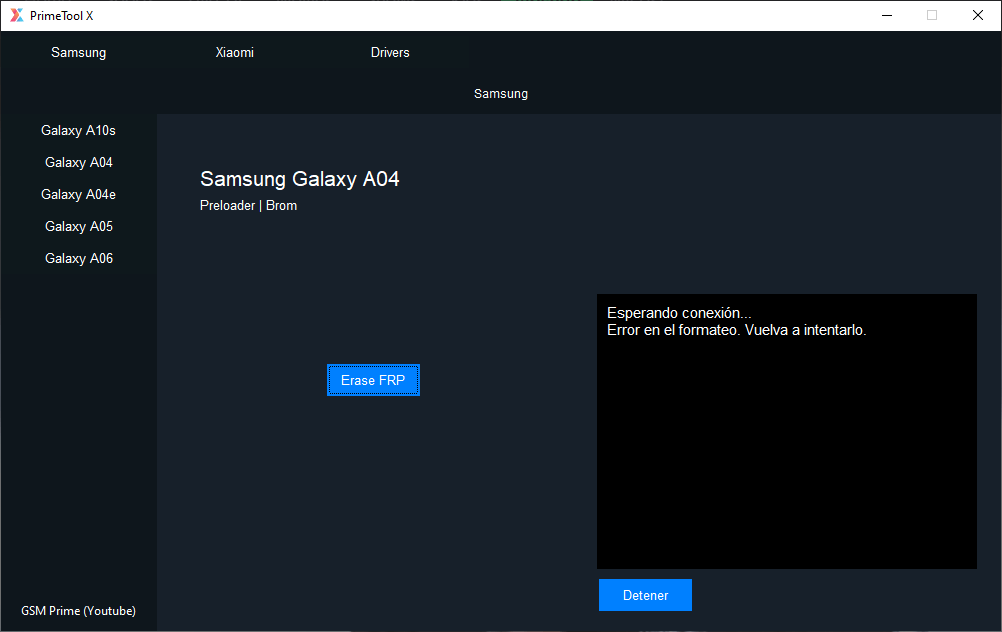Image resolution: width=1002 pixels, height=632 pixels.
Task: Click the Samsung Galaxy A04 heading
Action: point(299,179)
